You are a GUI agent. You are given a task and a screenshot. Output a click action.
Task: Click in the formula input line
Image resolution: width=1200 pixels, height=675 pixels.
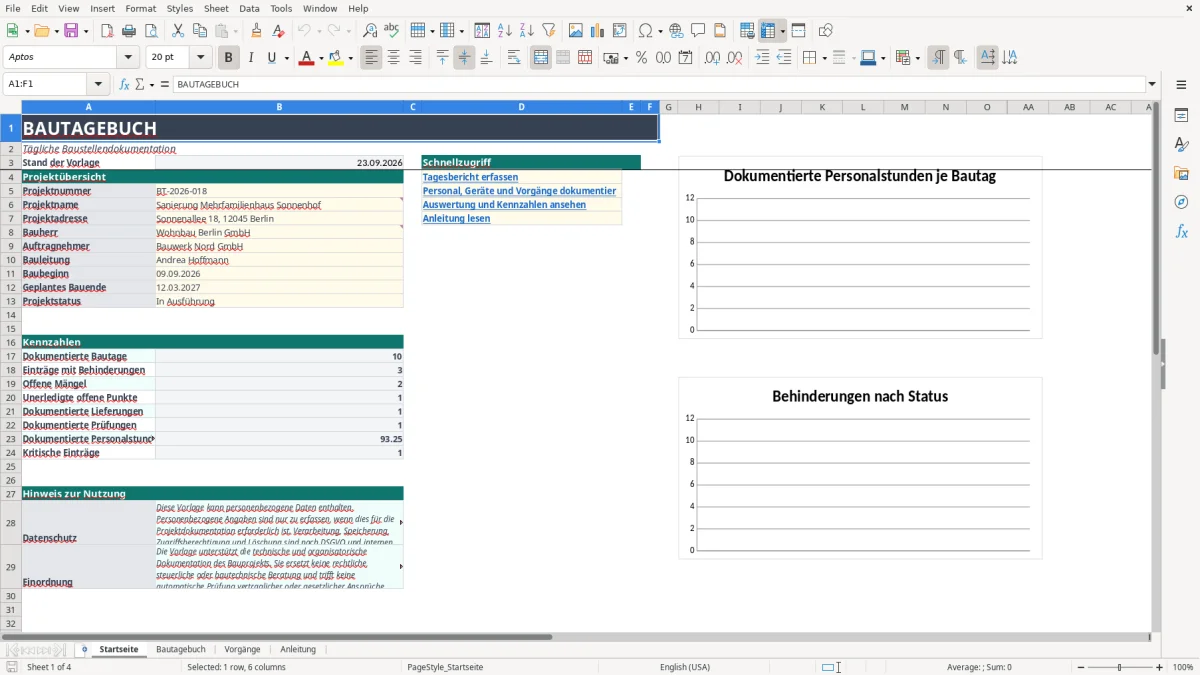[x=658, y=84]
